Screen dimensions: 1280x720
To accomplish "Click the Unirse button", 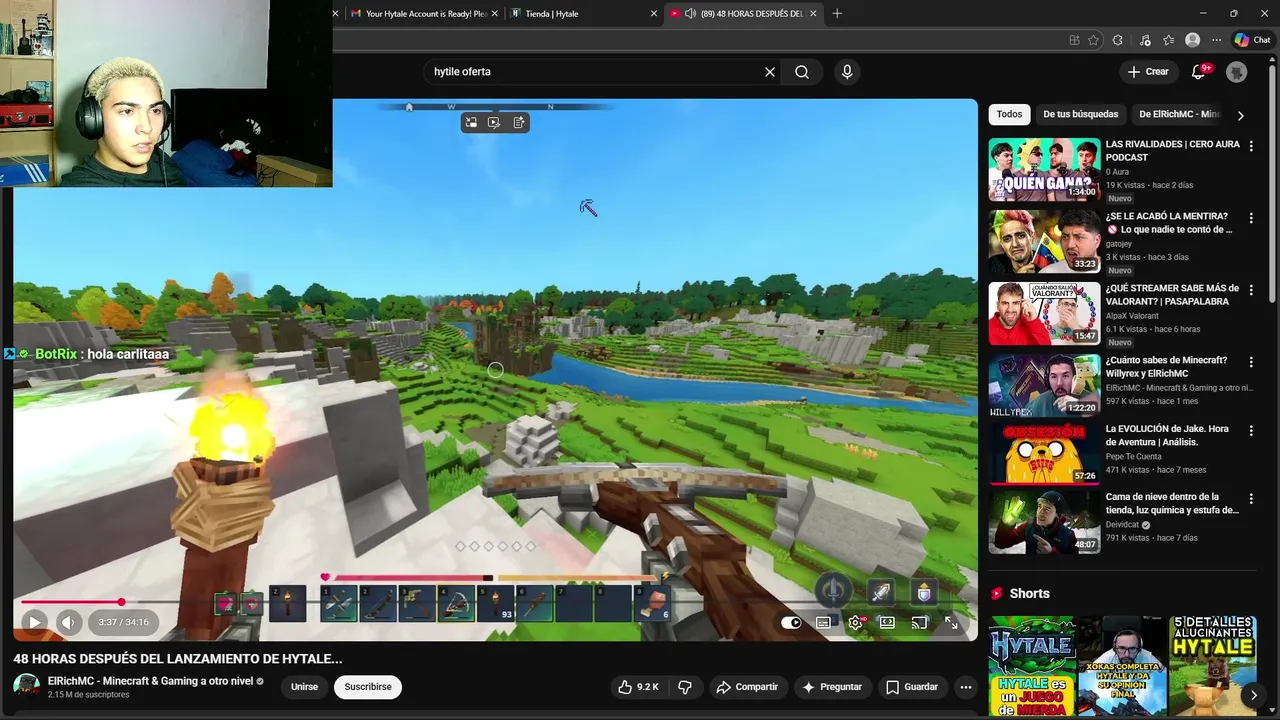I will tap(304, 687).
